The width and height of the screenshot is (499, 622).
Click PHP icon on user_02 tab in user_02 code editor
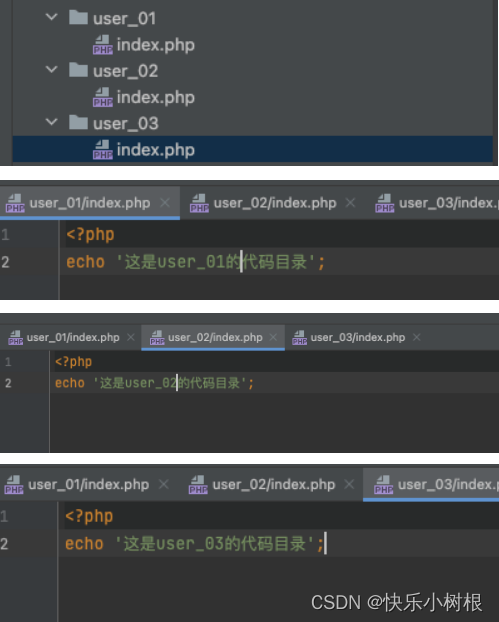(x=157, y=338)
